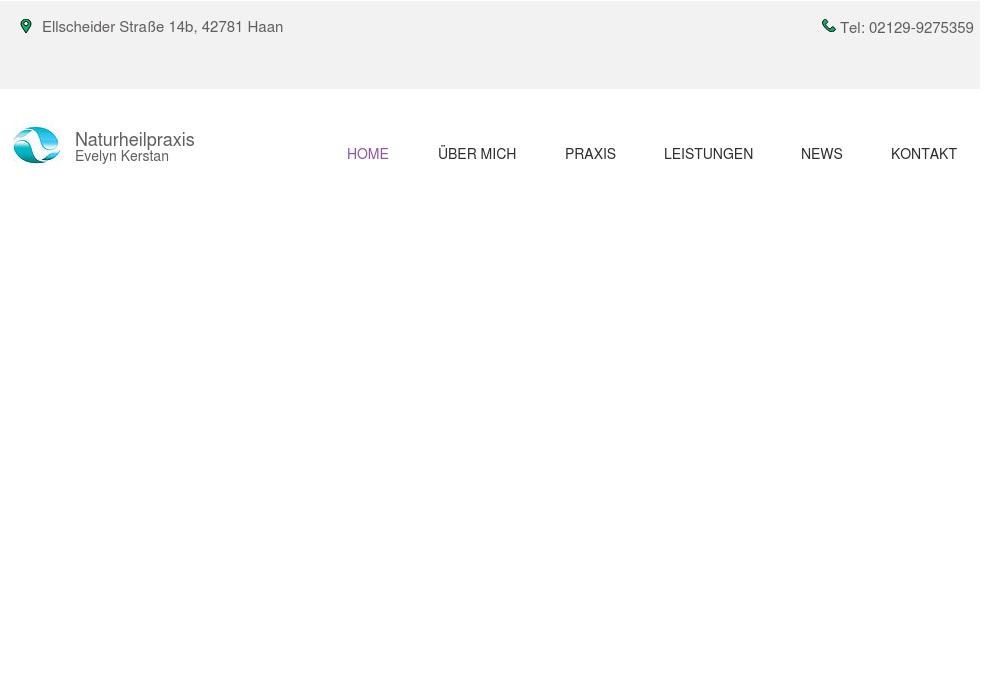Click the postal code and city 42781 Haan

coord(242,27)
